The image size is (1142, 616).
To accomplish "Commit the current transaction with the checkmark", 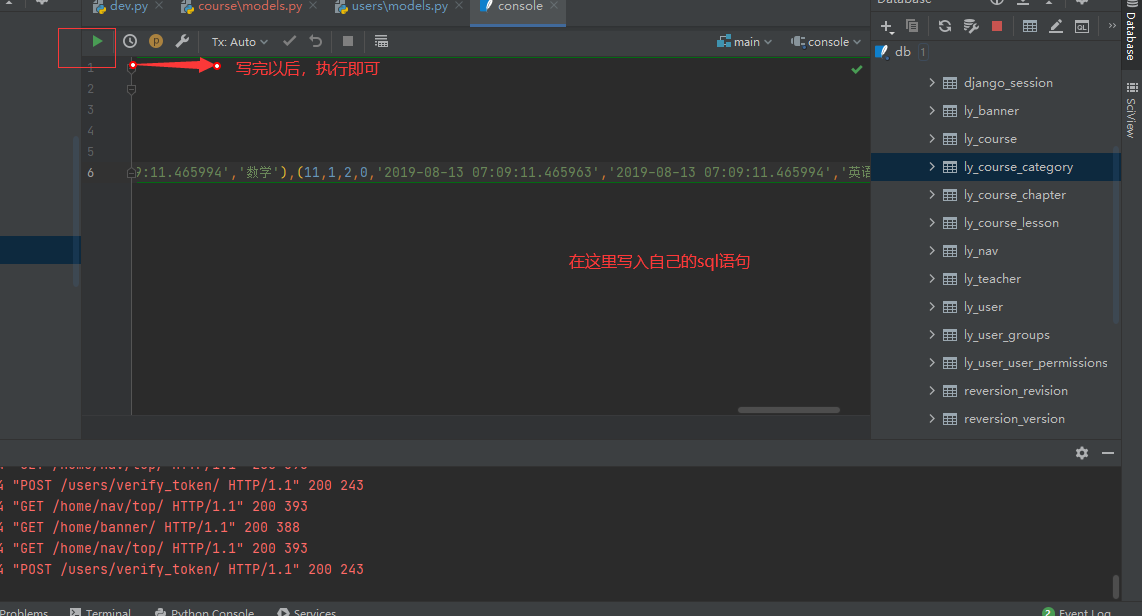I will tap(289, 41).
